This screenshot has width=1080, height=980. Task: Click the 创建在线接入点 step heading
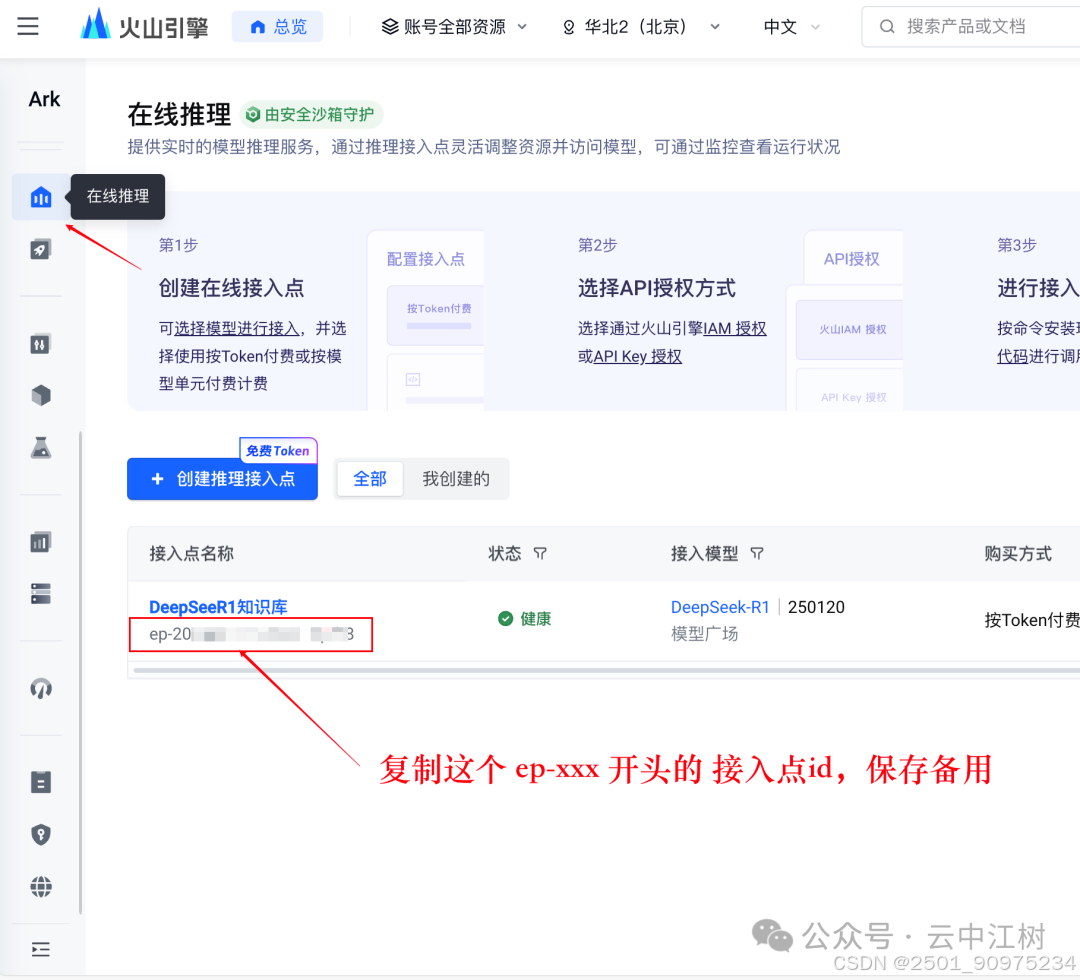(x=231, y=288)
